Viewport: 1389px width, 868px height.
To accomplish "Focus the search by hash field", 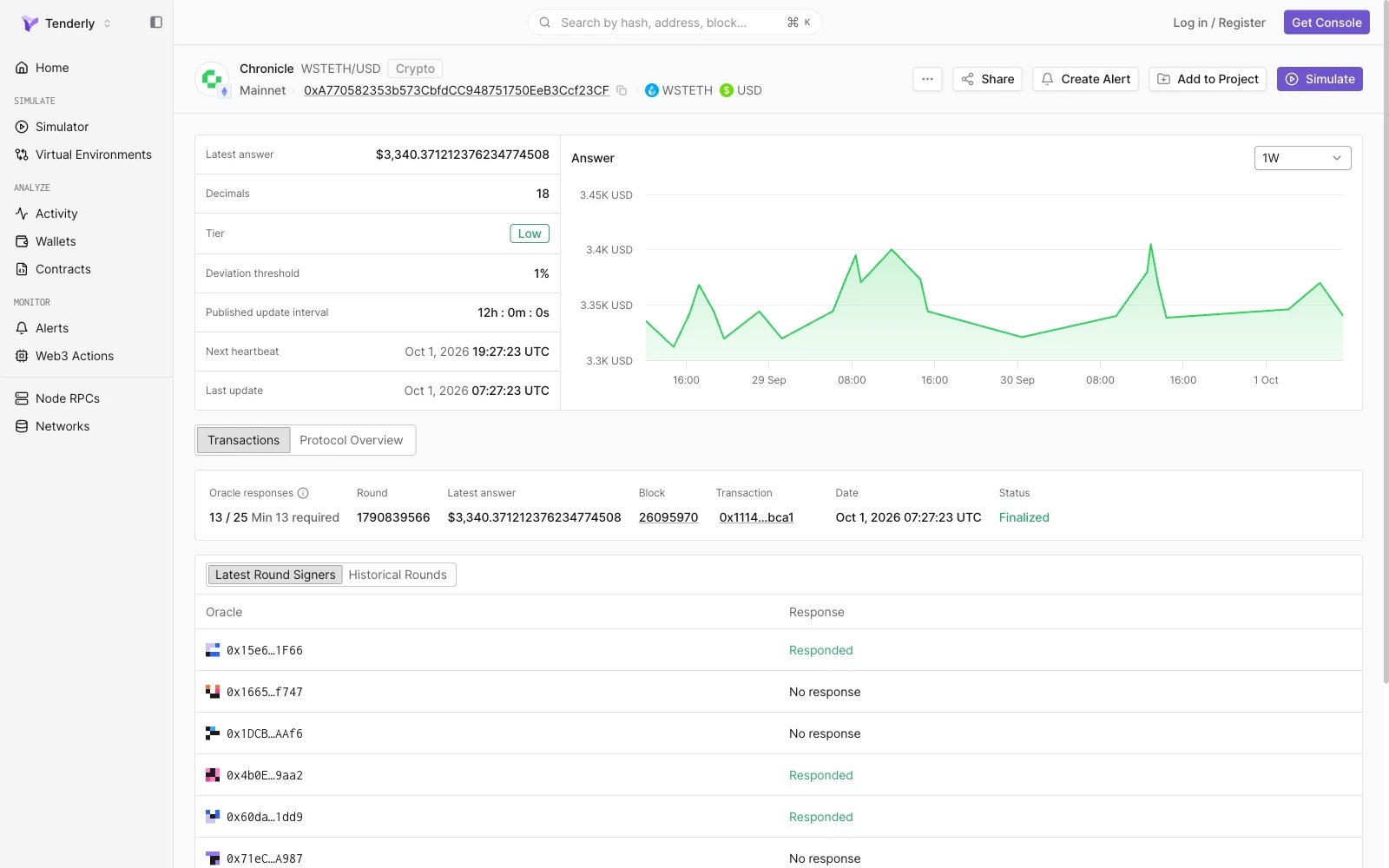I will 675,23.
